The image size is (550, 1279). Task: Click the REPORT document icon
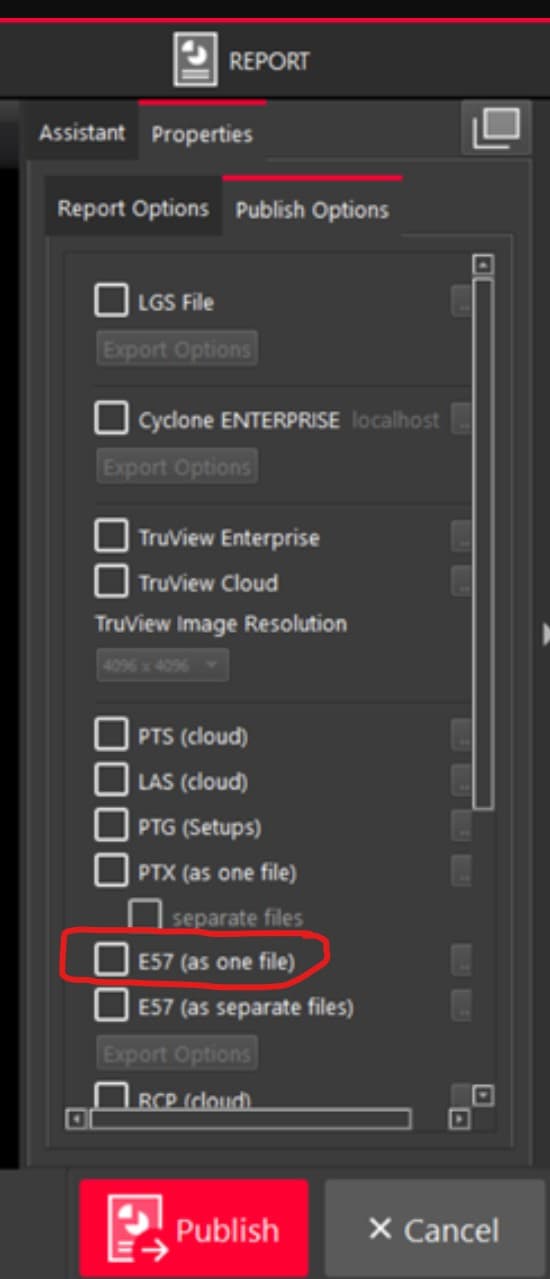[195, 60]
